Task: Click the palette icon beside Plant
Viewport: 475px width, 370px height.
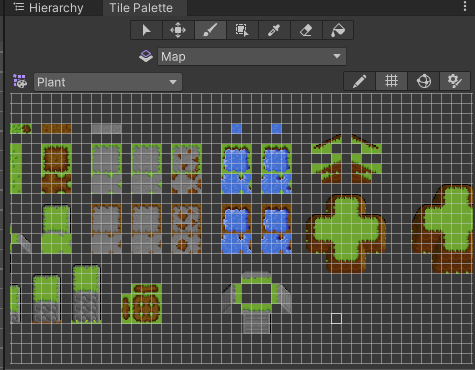Action: (x=20, y=82)
